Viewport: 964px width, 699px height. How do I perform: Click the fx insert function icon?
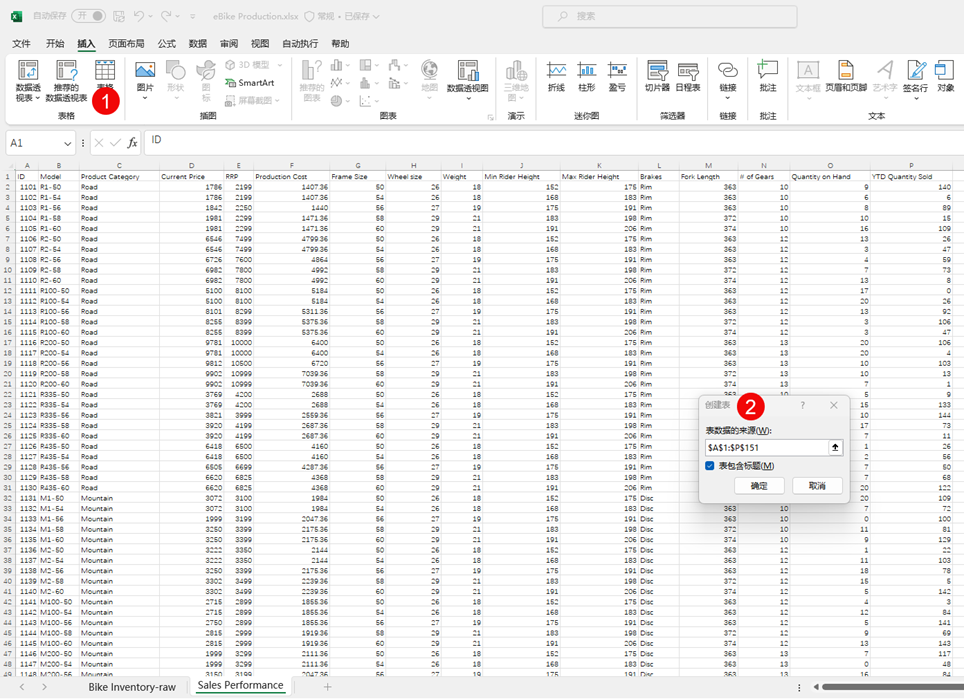tap(132, 143)
